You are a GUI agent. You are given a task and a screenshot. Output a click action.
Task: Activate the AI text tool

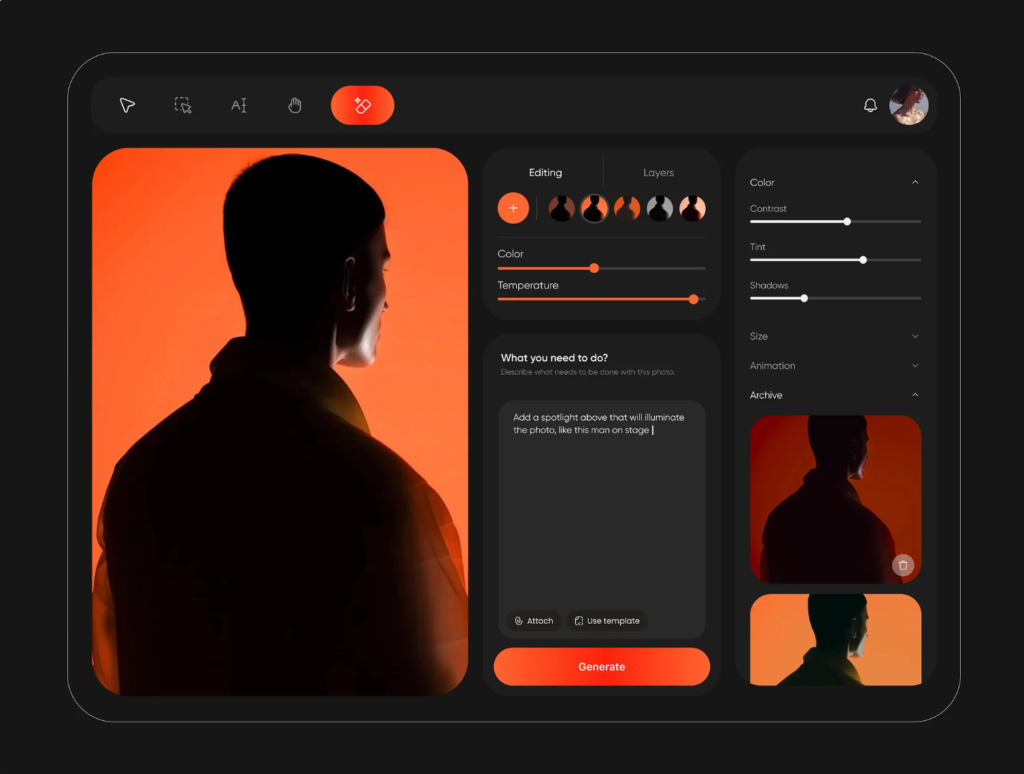click(x=239, y=105)
